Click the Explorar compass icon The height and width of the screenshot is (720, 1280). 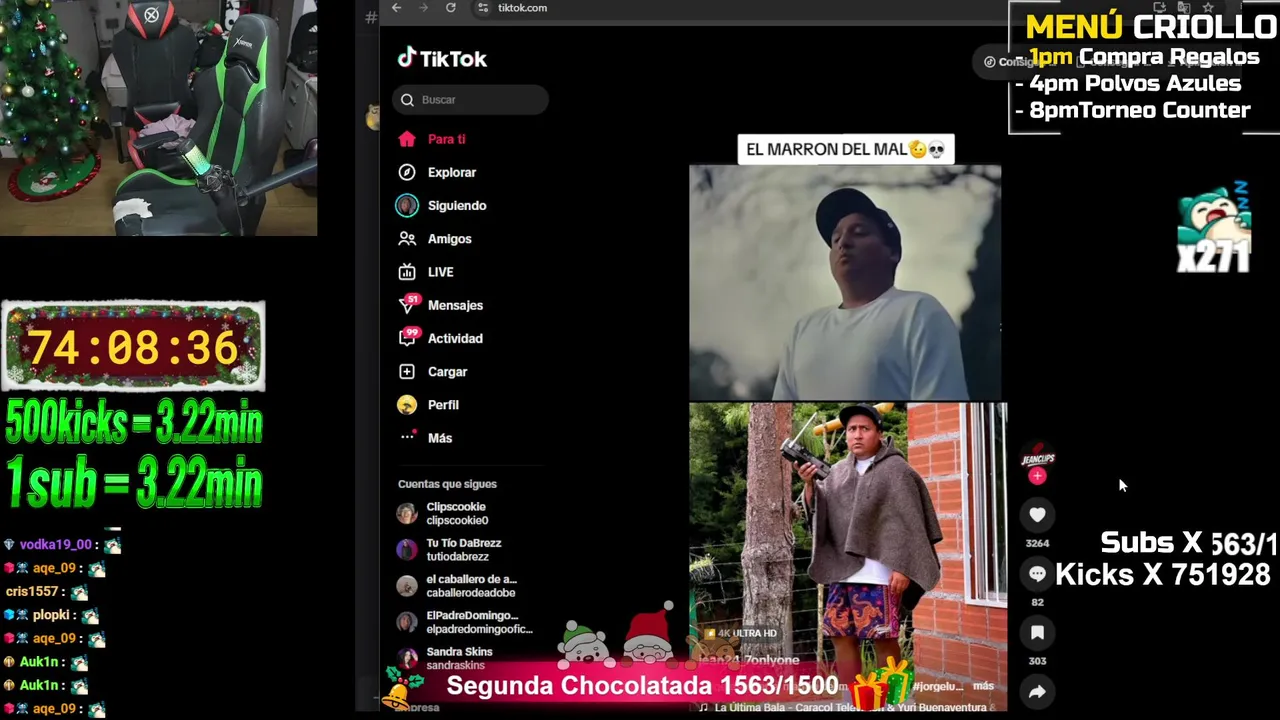tap(406, 172)
